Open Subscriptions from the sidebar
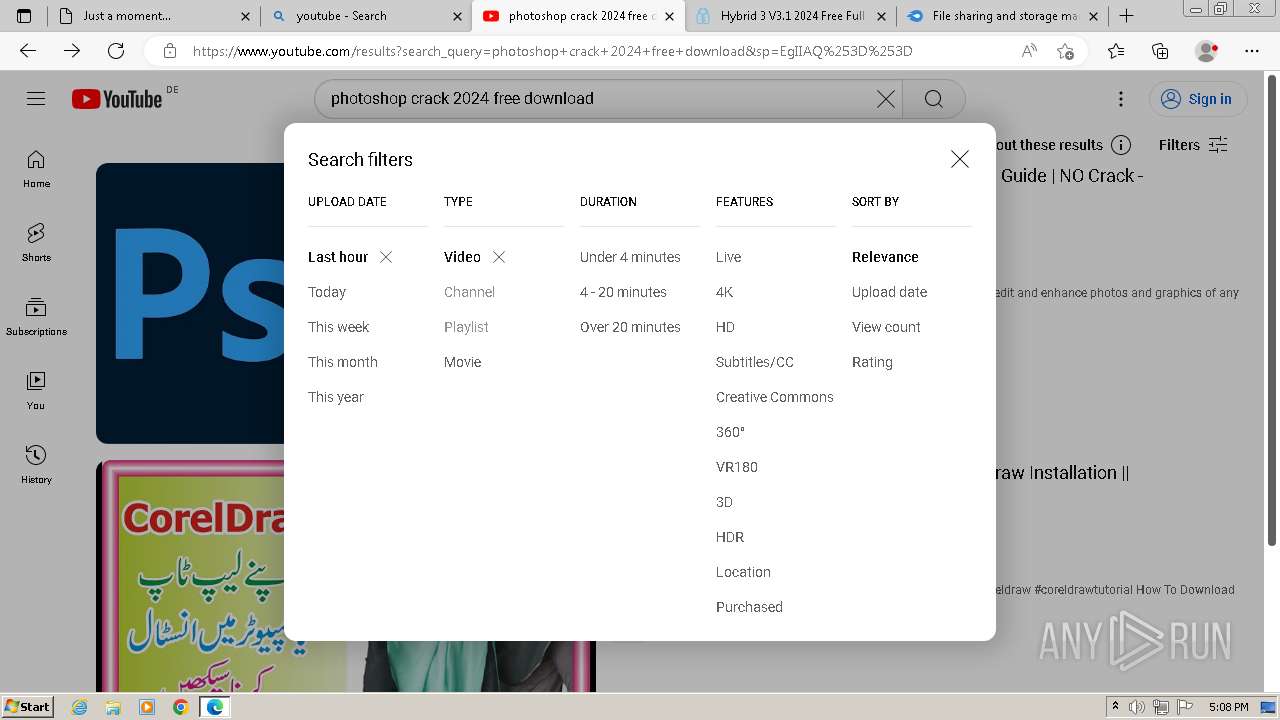1280x720 pixels. click(x=36, y=317)
